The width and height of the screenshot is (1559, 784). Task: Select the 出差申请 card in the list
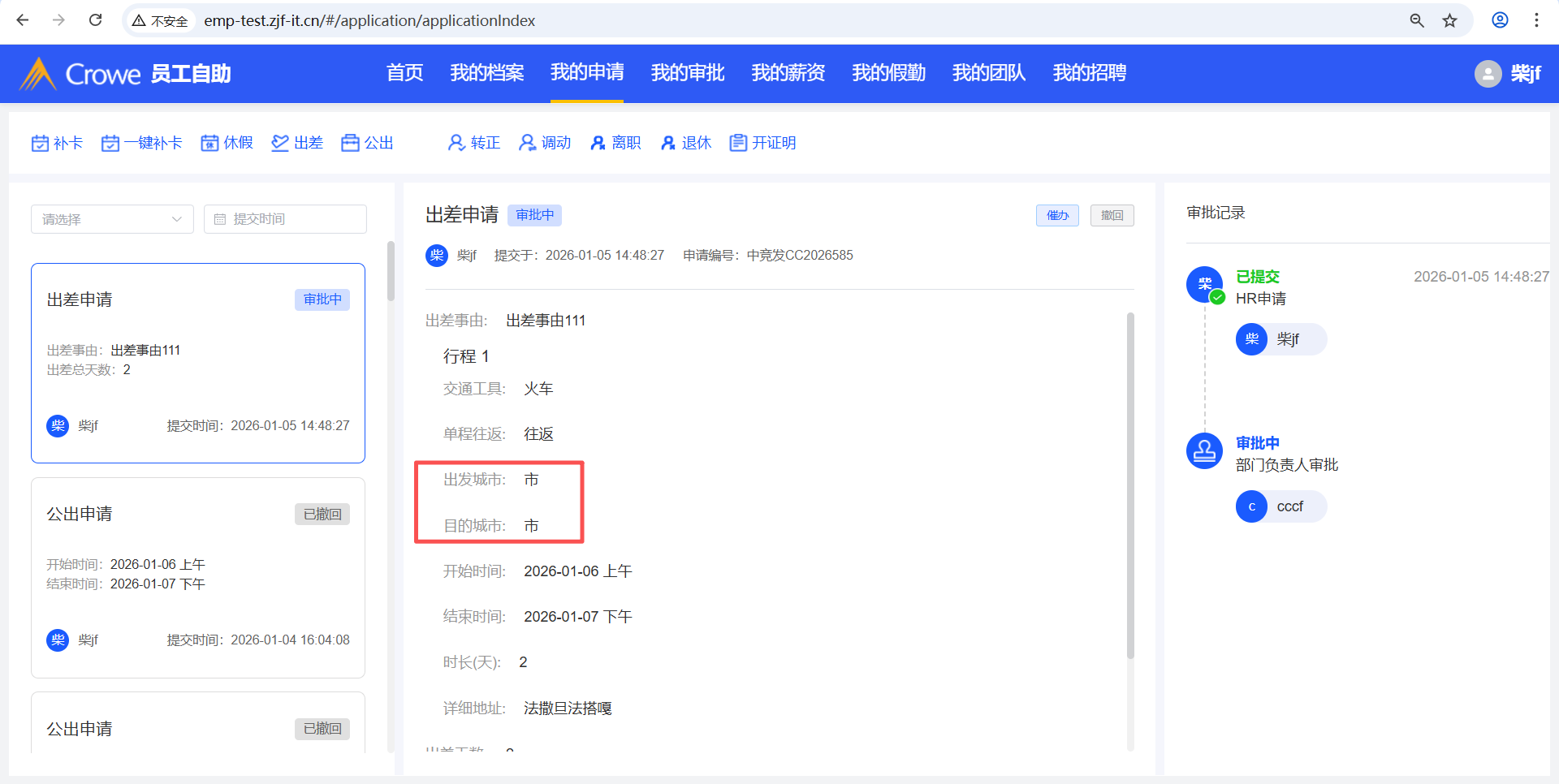pos(198,363)
